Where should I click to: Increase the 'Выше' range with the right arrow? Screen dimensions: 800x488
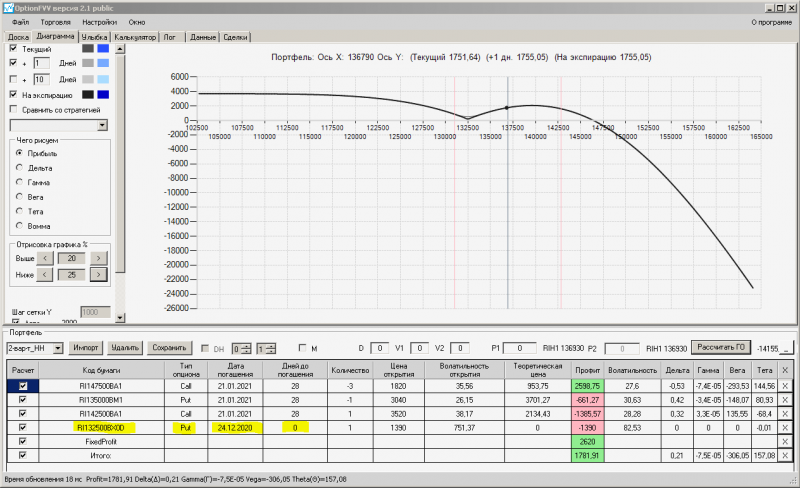coord(98,258)
